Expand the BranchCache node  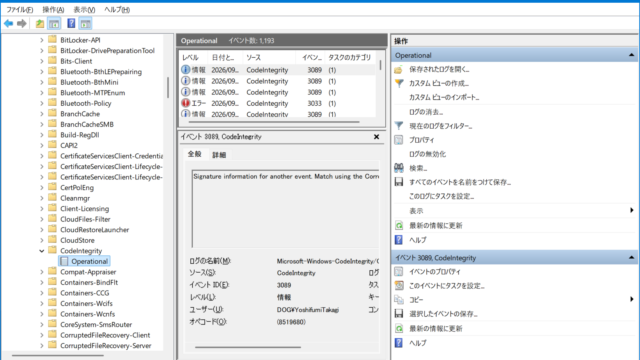pyautogui.click(x=42, y=114)
